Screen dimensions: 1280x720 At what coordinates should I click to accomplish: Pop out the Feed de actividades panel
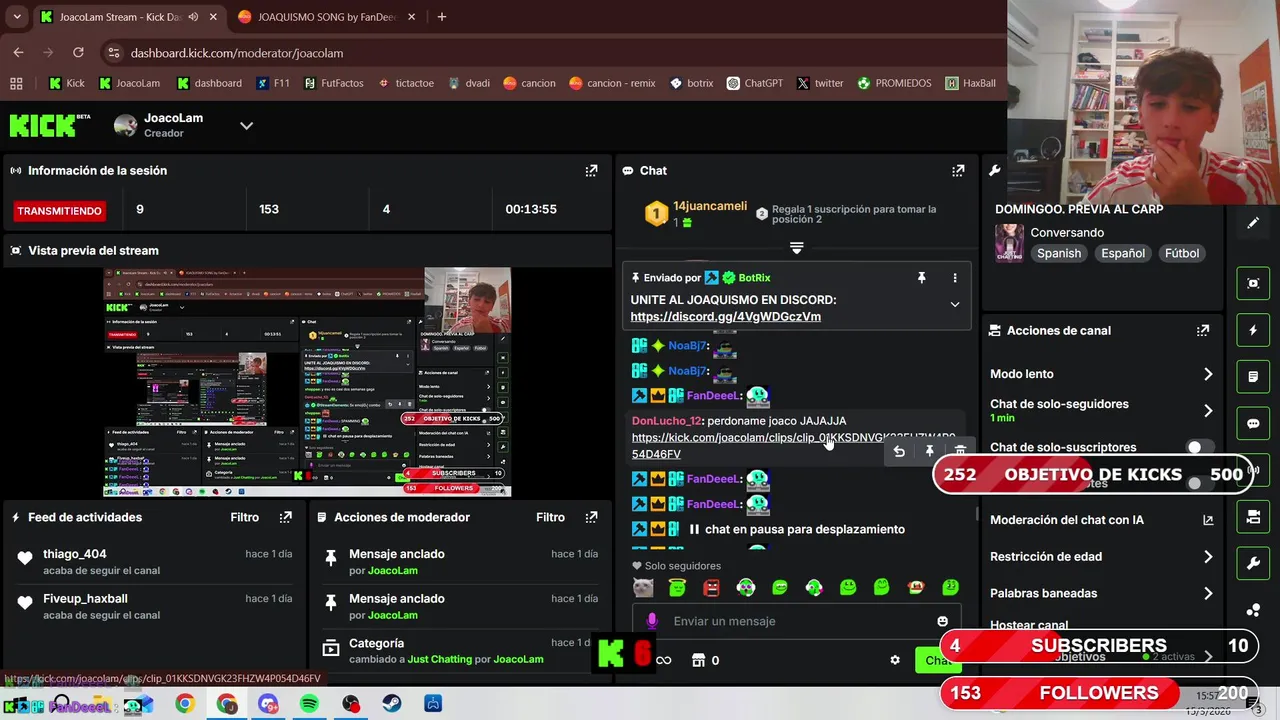click(x=286, y=517)
